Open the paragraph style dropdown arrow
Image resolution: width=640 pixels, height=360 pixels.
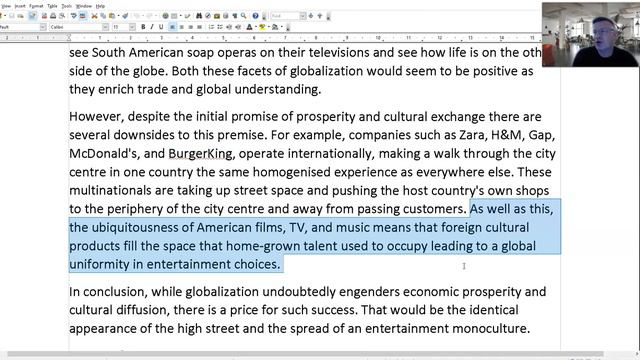click(43, 27)
